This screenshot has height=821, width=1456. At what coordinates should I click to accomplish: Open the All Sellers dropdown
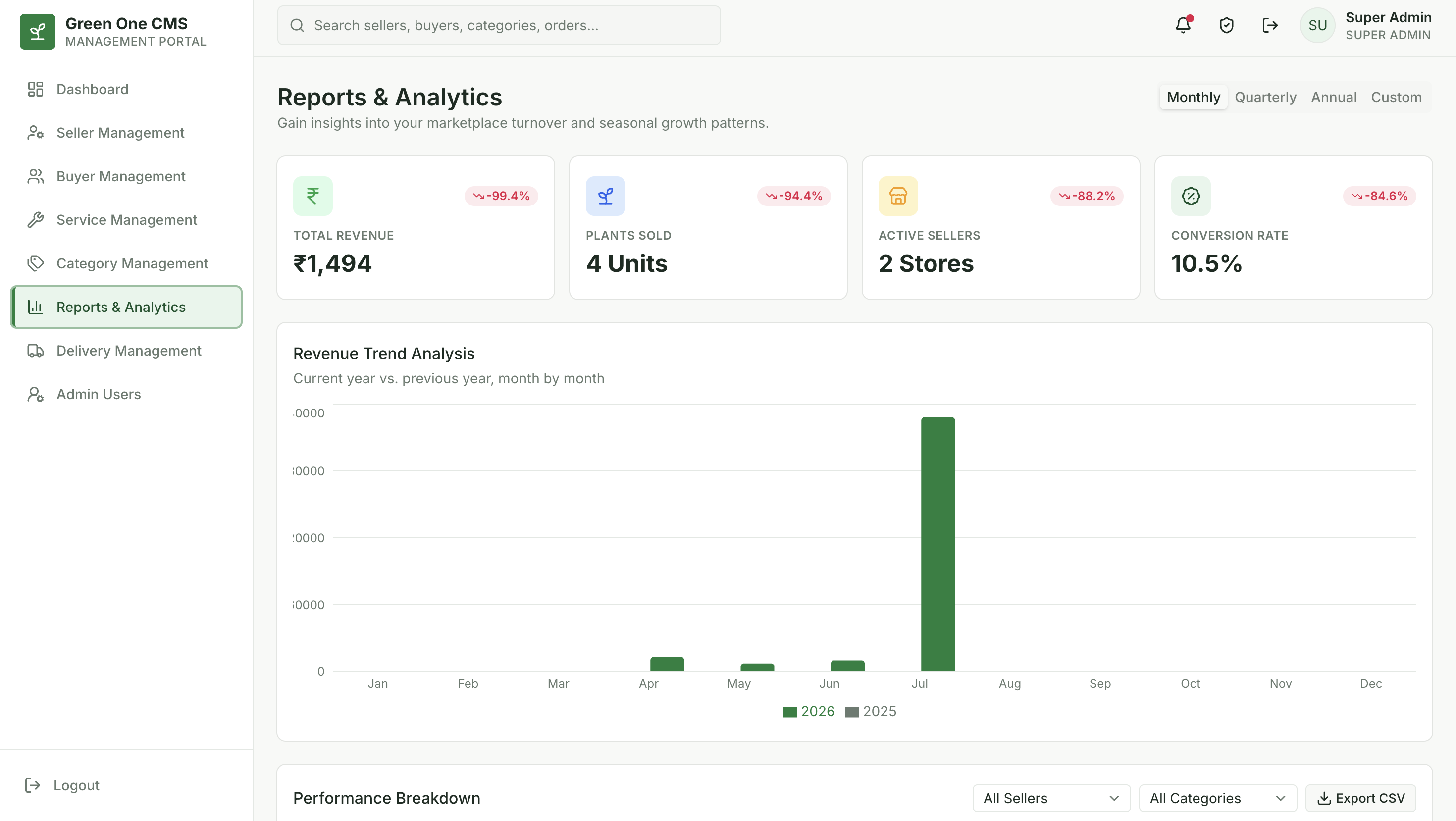[x=1051, y=798]
